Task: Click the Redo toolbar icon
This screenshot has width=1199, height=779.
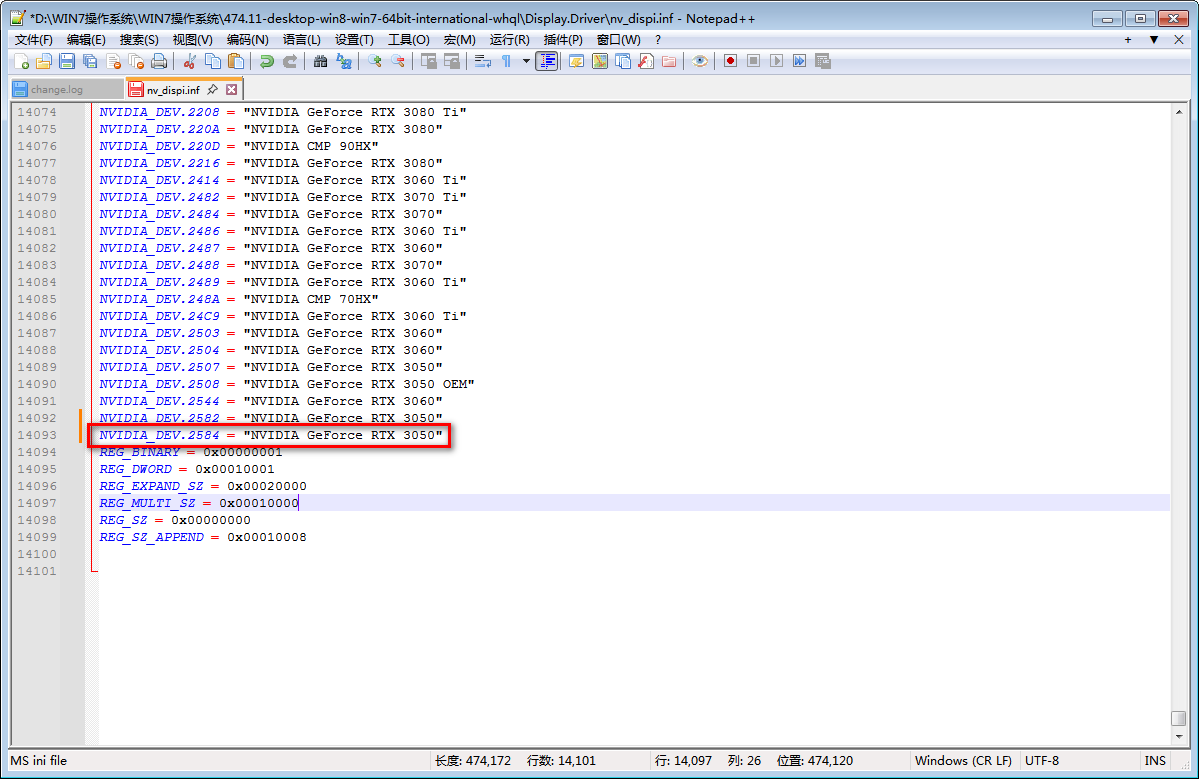Action: (290, 61)
